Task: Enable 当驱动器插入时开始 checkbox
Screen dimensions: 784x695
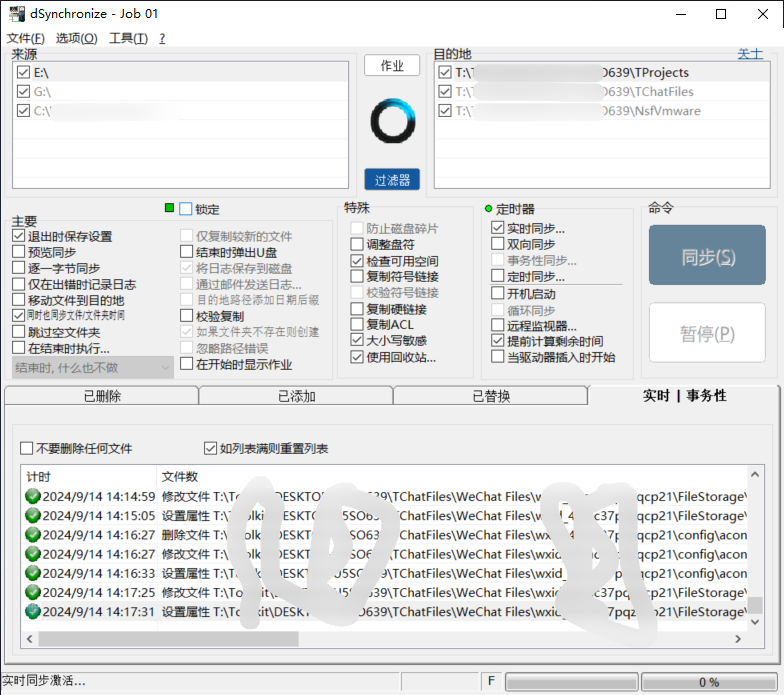Action: tap(498, 356)
